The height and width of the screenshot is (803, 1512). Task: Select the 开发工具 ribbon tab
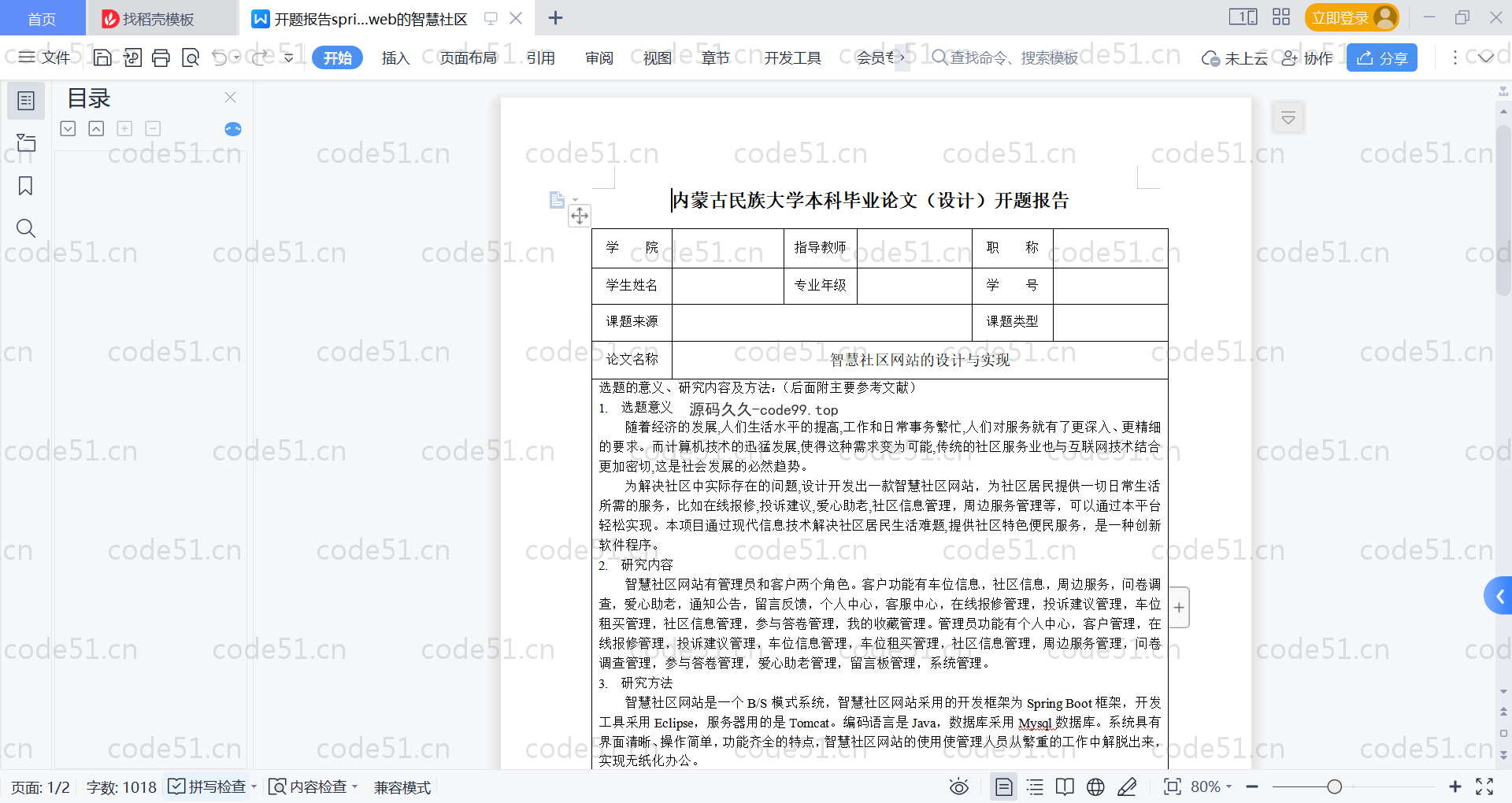(x=792, y=57)
